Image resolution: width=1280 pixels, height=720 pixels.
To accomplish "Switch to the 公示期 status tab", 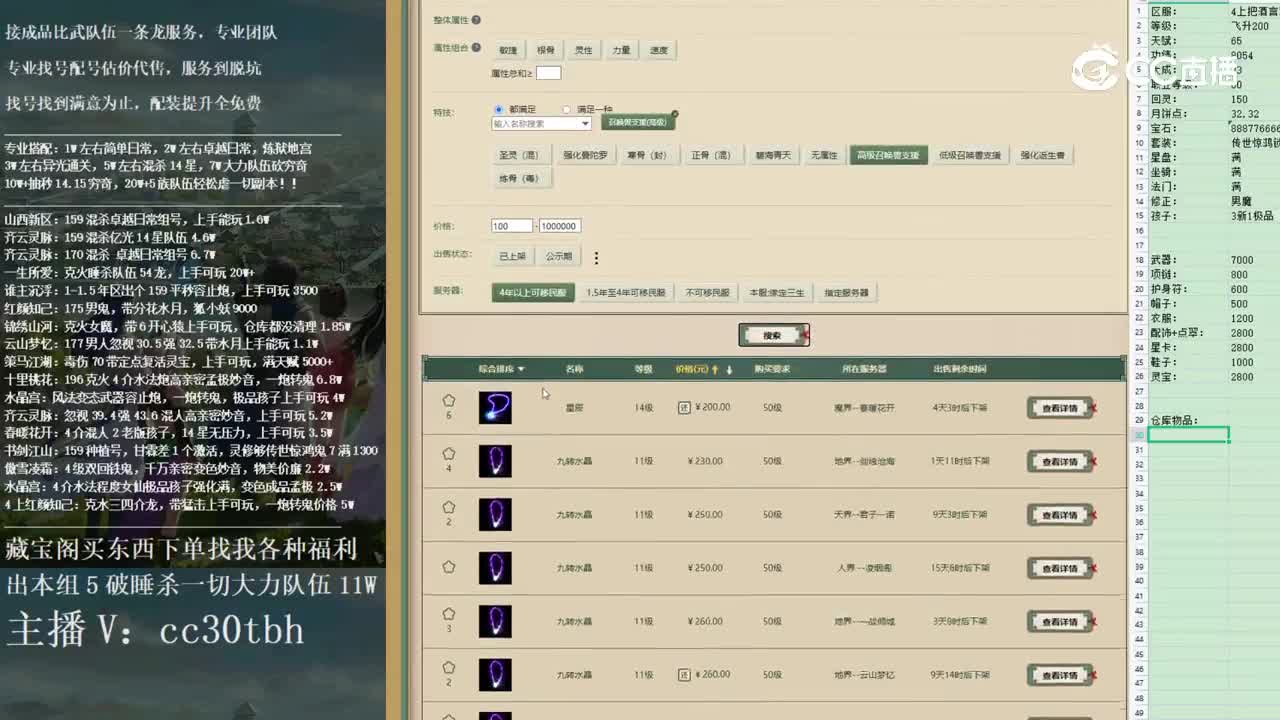I will click(x=560, y=255).
